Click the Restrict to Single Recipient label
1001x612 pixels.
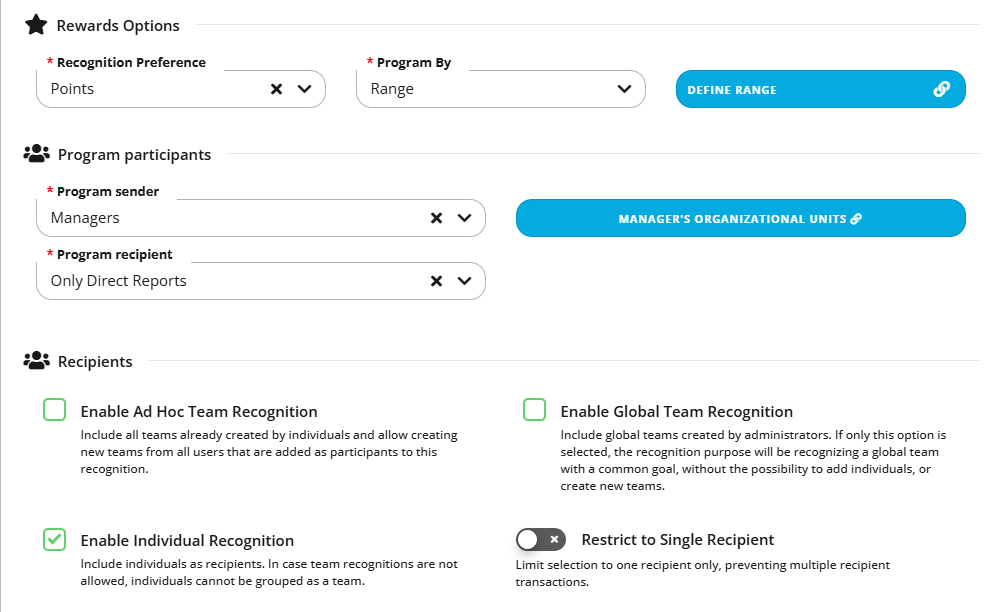(677, 540)
